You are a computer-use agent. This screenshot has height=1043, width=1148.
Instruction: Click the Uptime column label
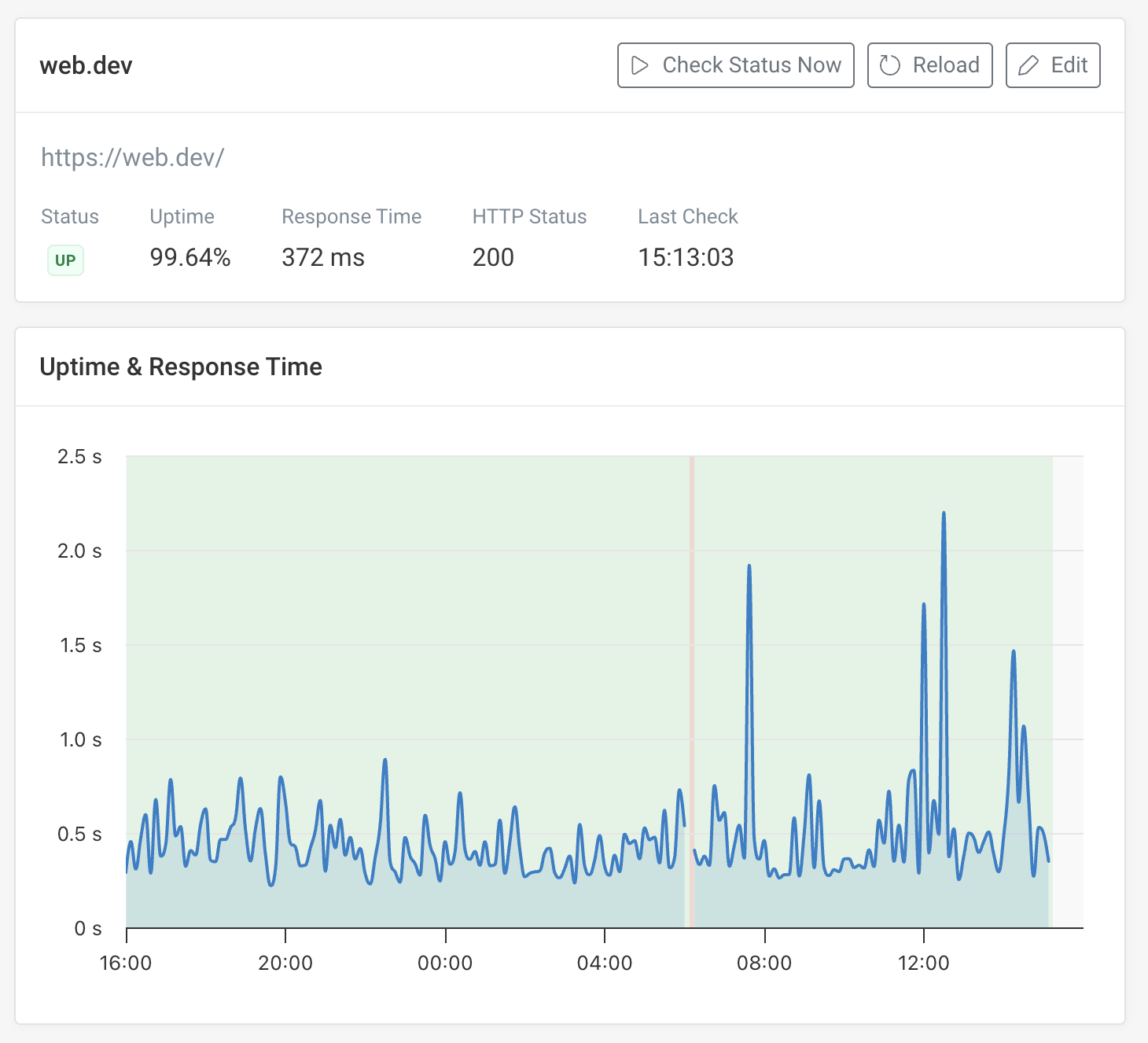coord(182,216)
